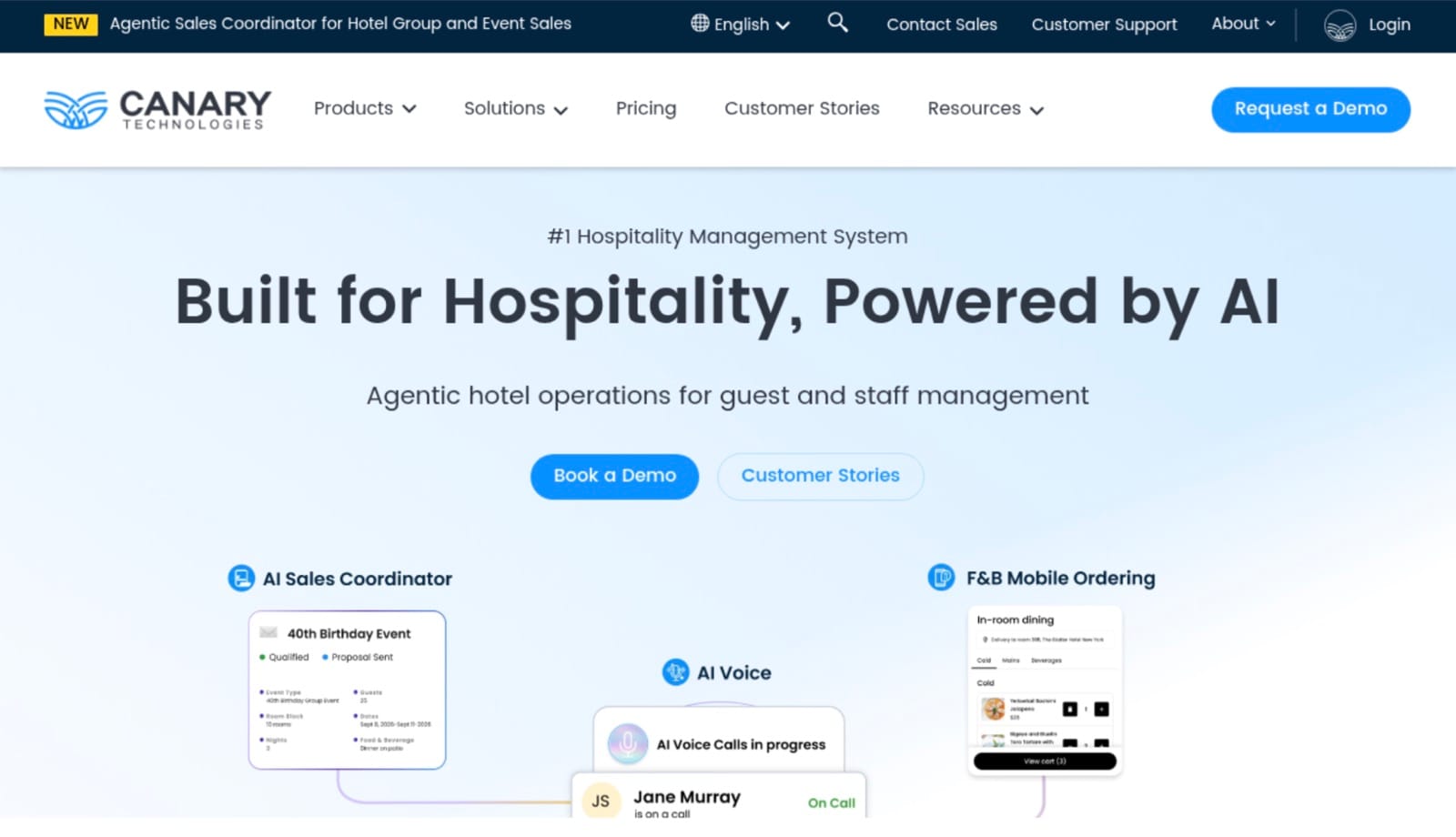This screenshot has height=837, width=1456.
Task: Open Customer Support link
Action: click(1104, 25)
